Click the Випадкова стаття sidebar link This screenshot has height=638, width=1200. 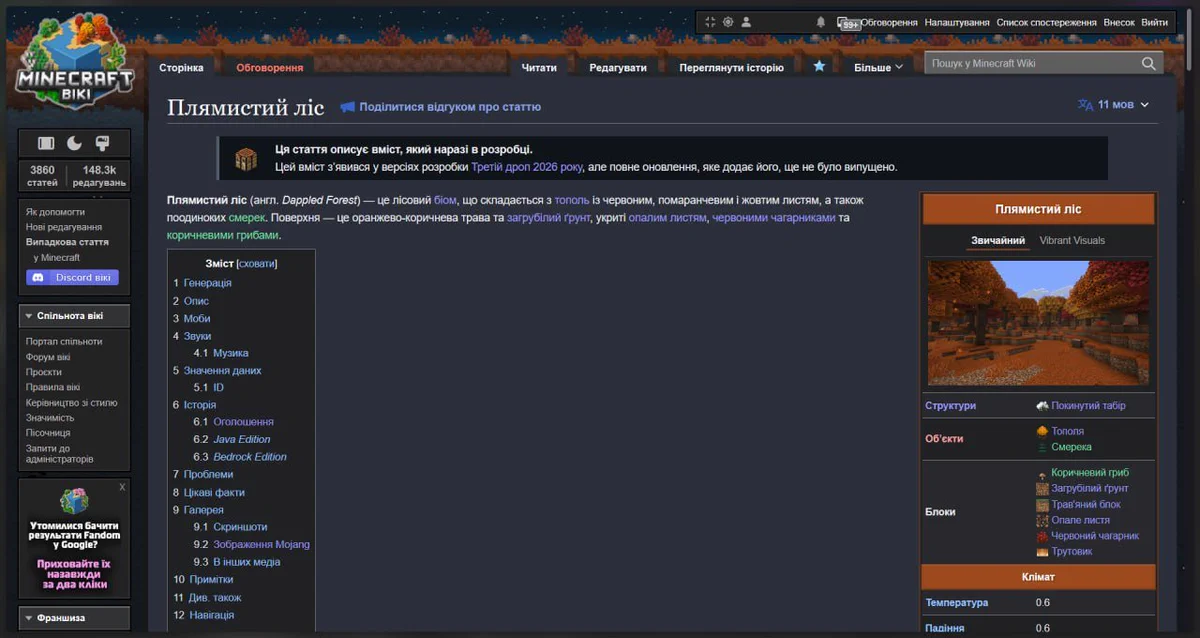click(x=67, y=242)
